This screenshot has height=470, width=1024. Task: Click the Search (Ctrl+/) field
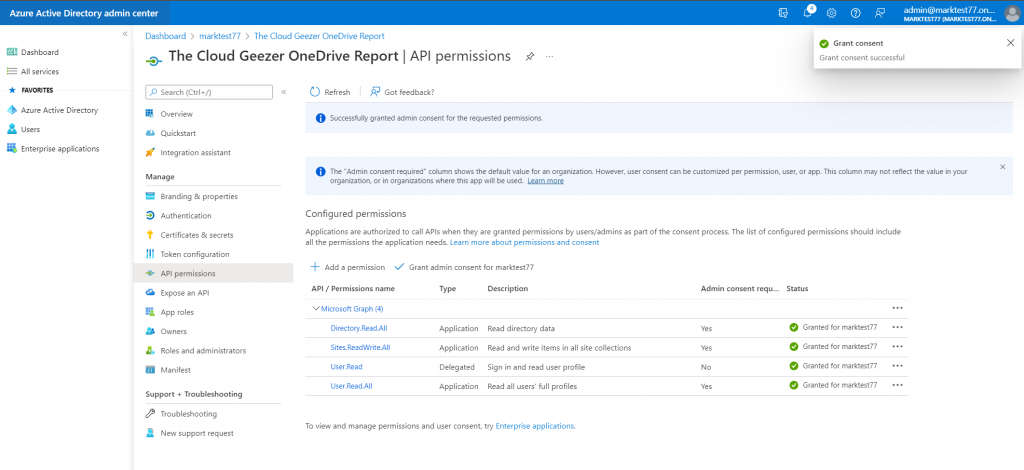tap(209, 92)
